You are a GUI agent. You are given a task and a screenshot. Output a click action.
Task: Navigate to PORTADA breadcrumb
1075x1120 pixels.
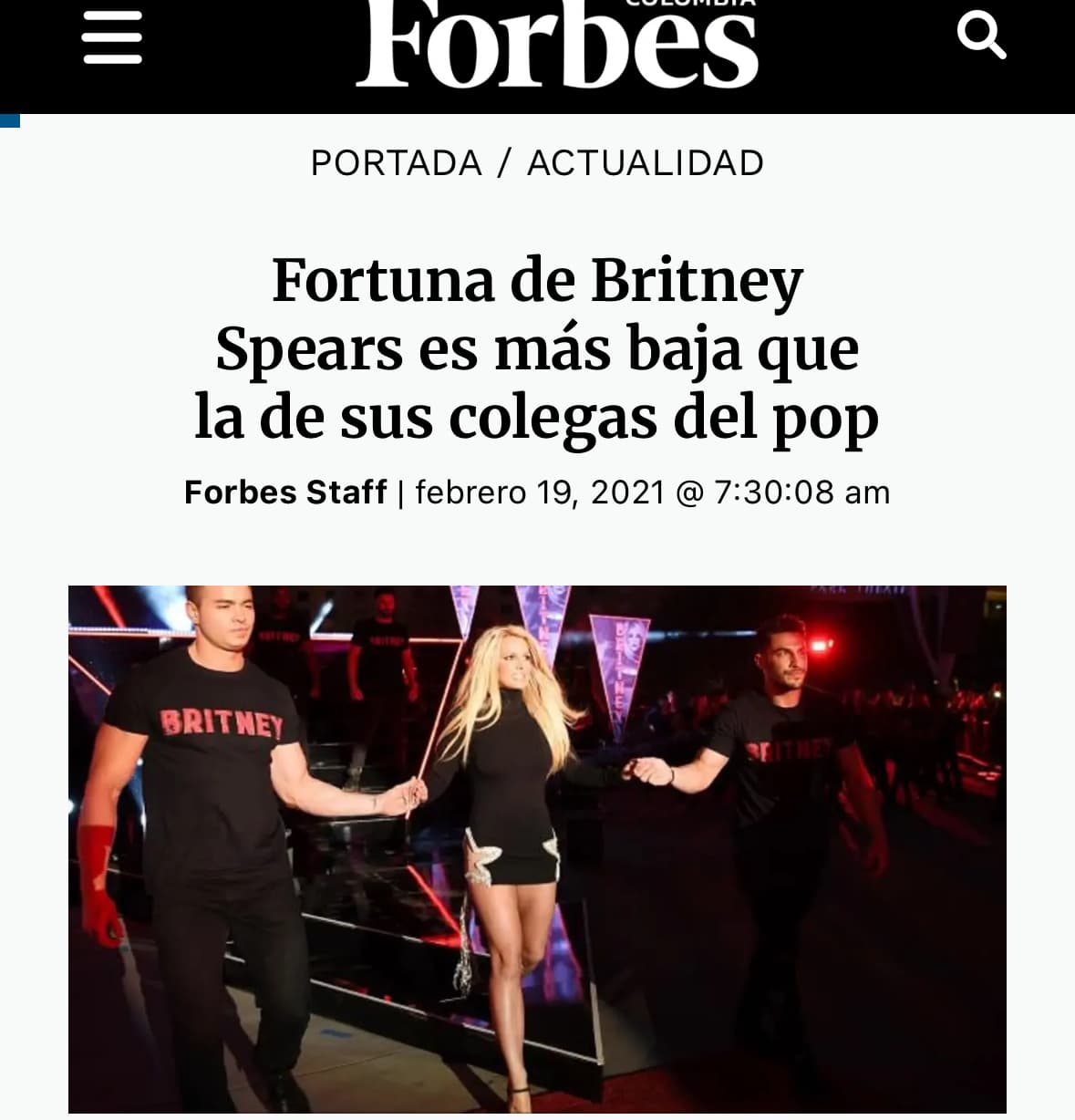pyautogui.click(x=397, y=163)
